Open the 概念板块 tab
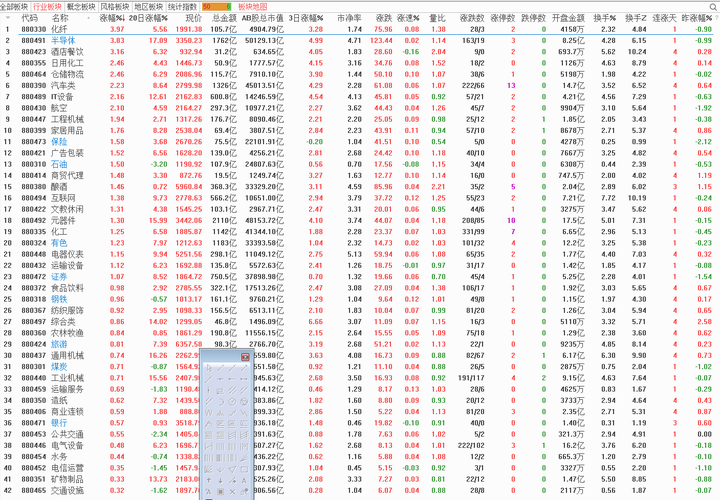The height and width of the screenshot is (500, 720). click(x=81, y=7)
